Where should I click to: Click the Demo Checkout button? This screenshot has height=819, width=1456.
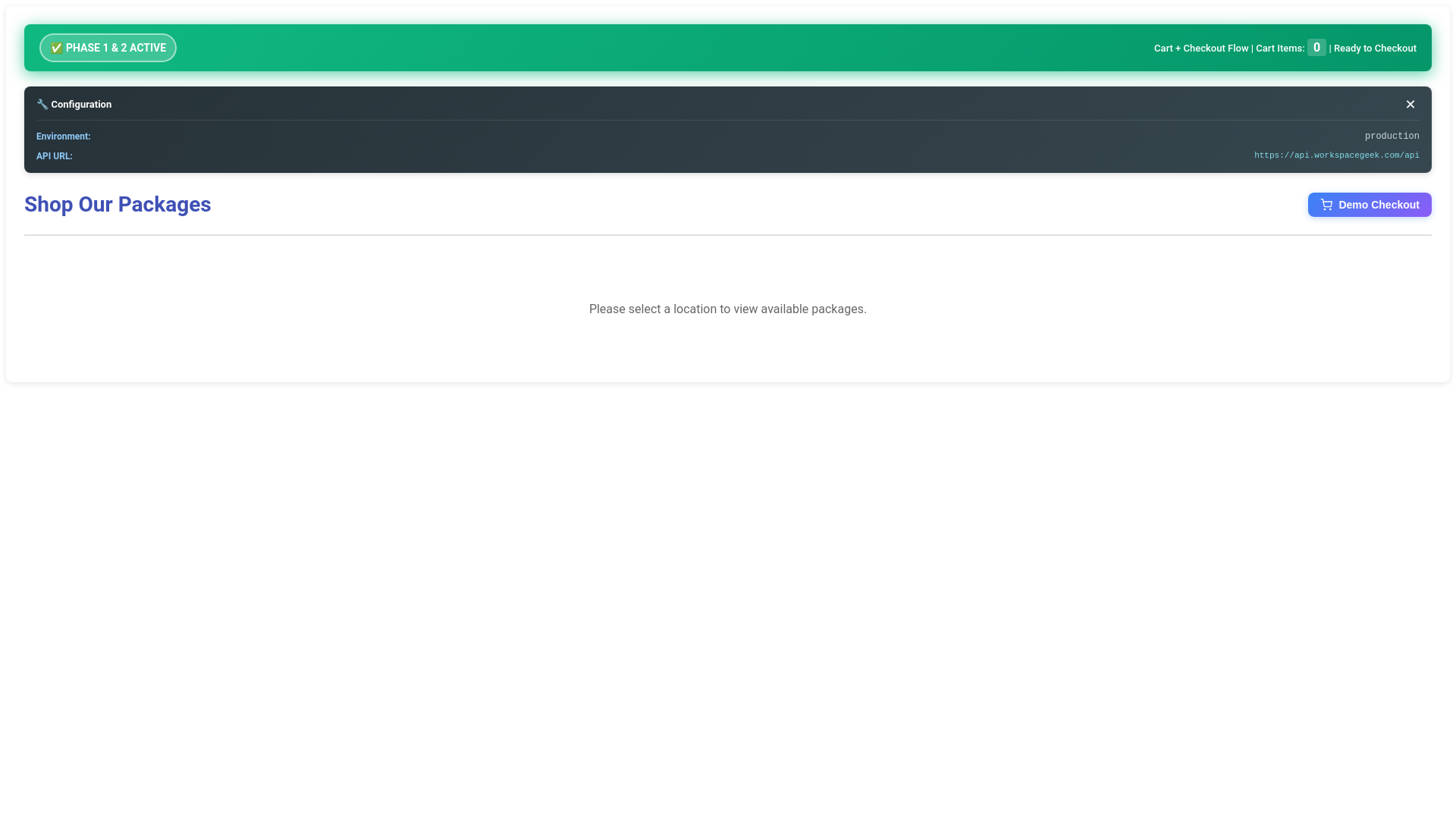coord(1370,205)
